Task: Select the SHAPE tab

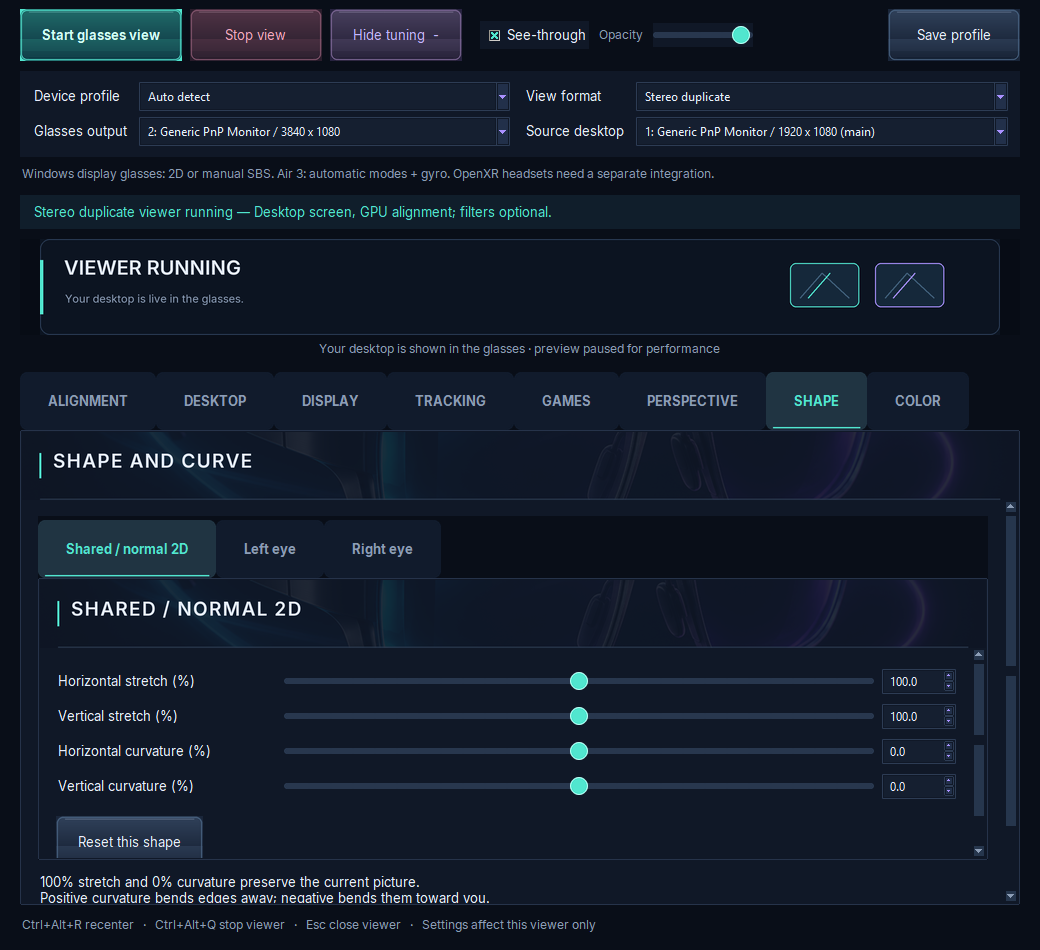Action: (816, 401)
